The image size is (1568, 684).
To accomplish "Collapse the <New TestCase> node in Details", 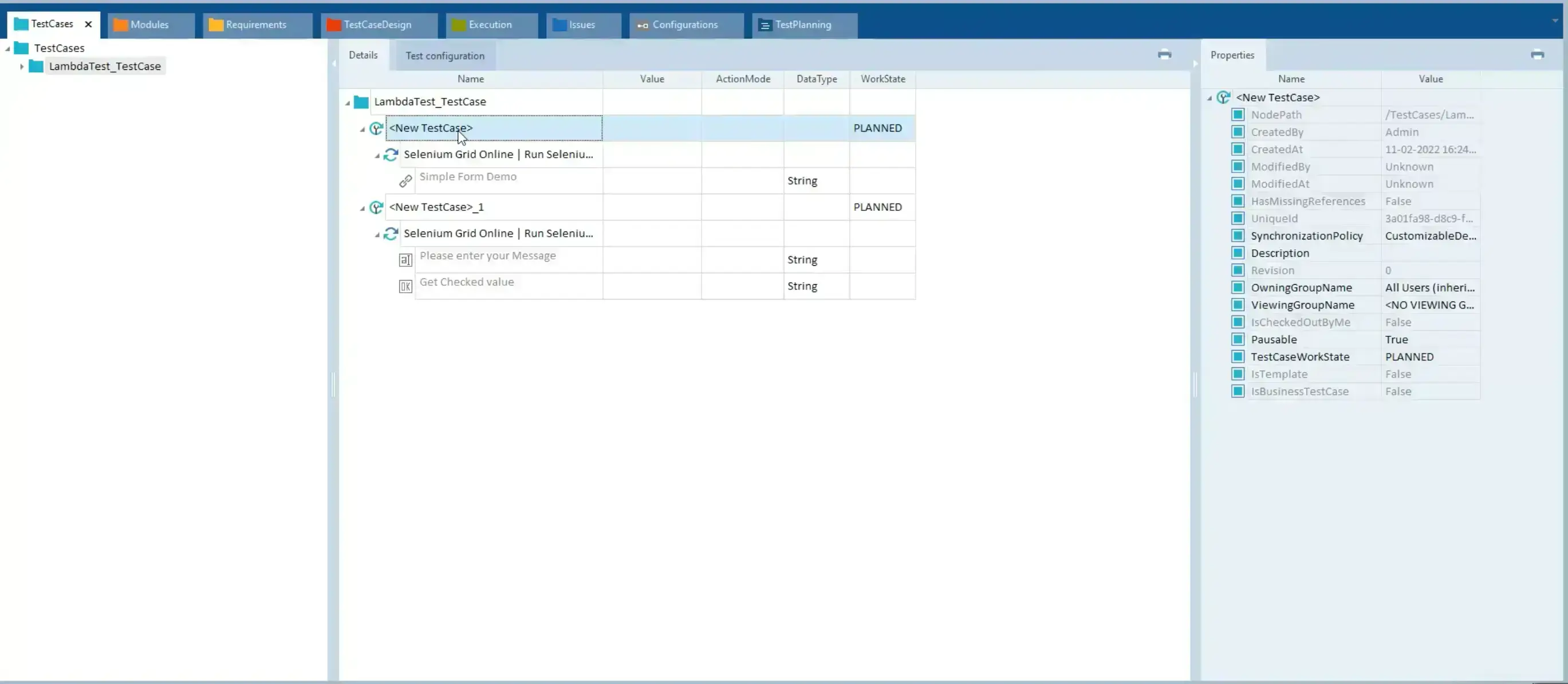I will [362, 129].
